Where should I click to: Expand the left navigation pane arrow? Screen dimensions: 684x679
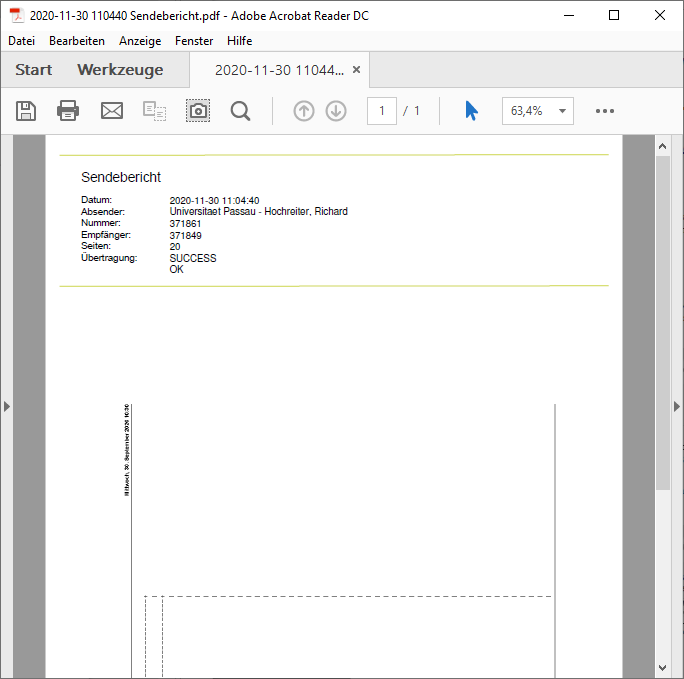[x=7, y=406]
